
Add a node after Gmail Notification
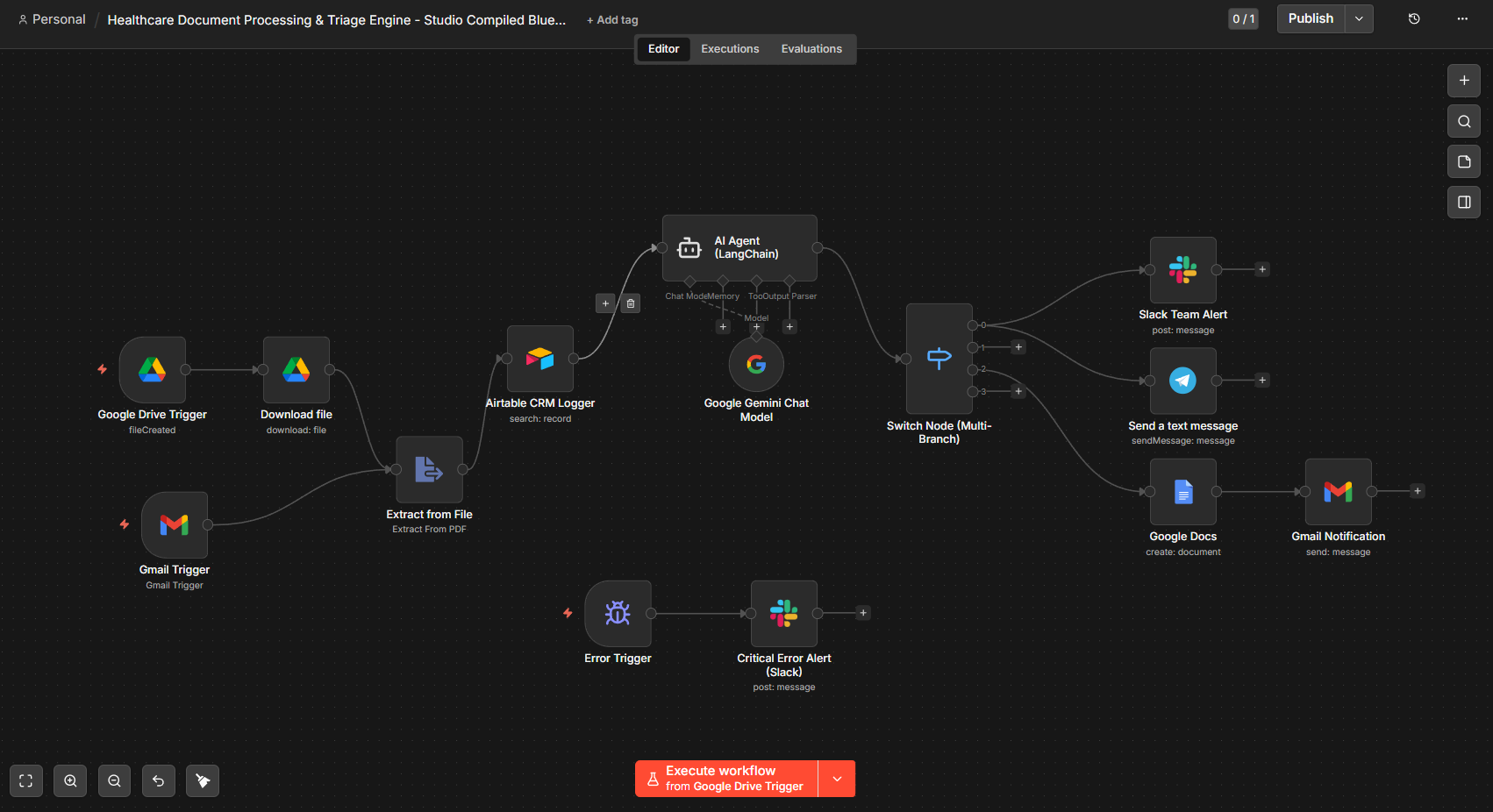(1418, 491)
